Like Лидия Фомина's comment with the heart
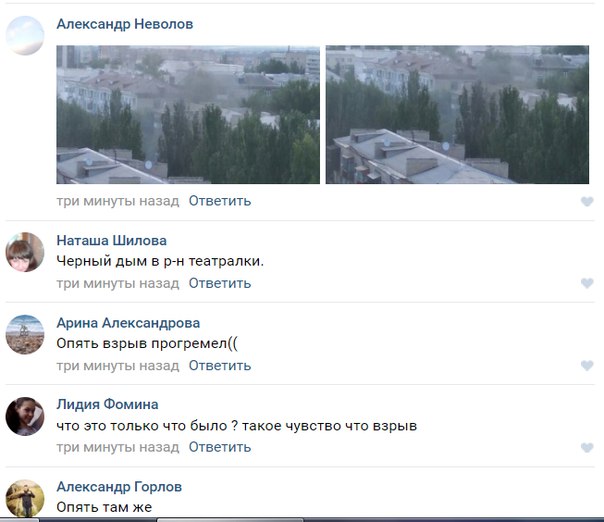The image size is (604, 522). coord(587,448)
